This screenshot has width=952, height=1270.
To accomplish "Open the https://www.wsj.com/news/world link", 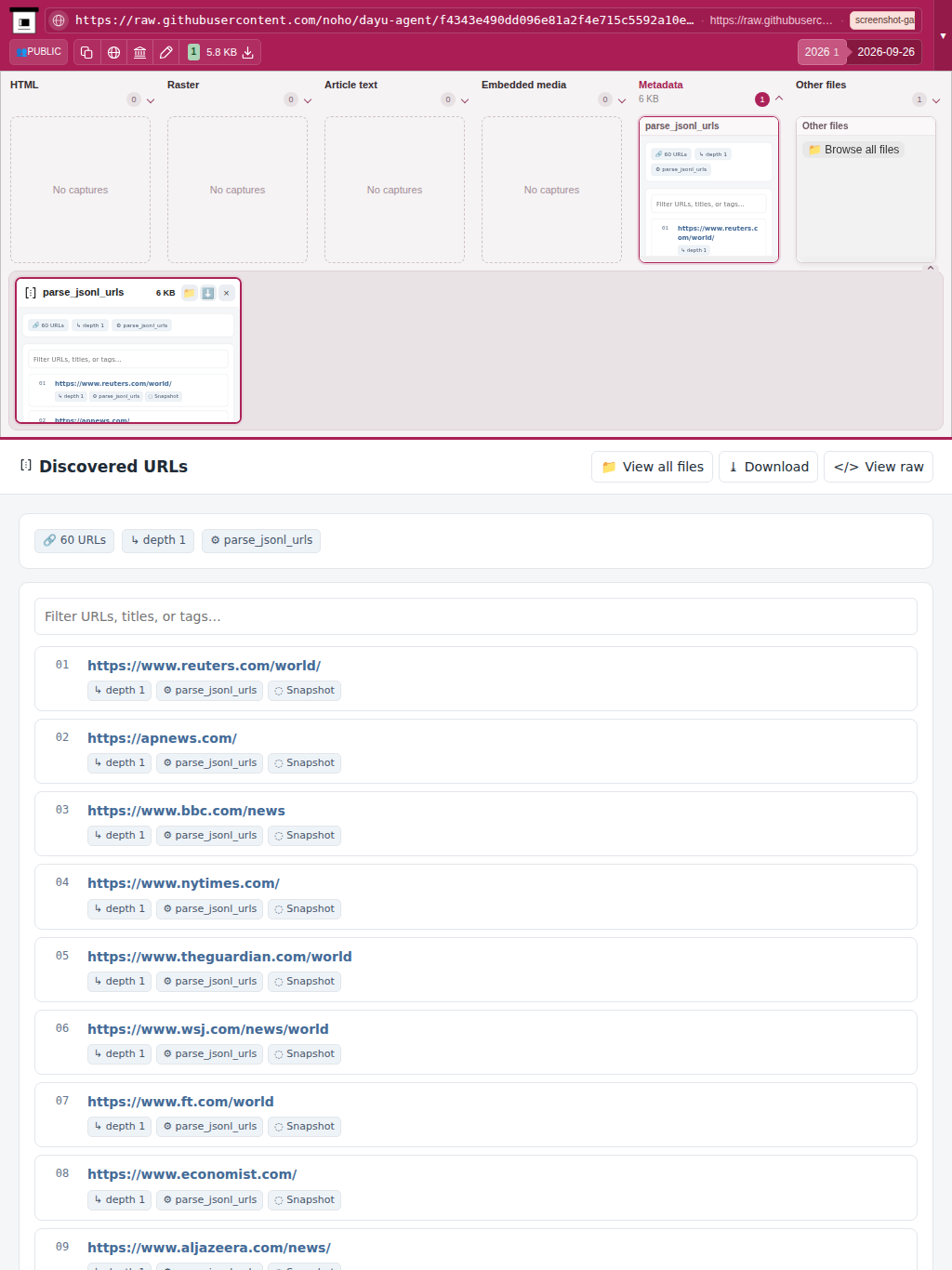I will (208, 1029).
